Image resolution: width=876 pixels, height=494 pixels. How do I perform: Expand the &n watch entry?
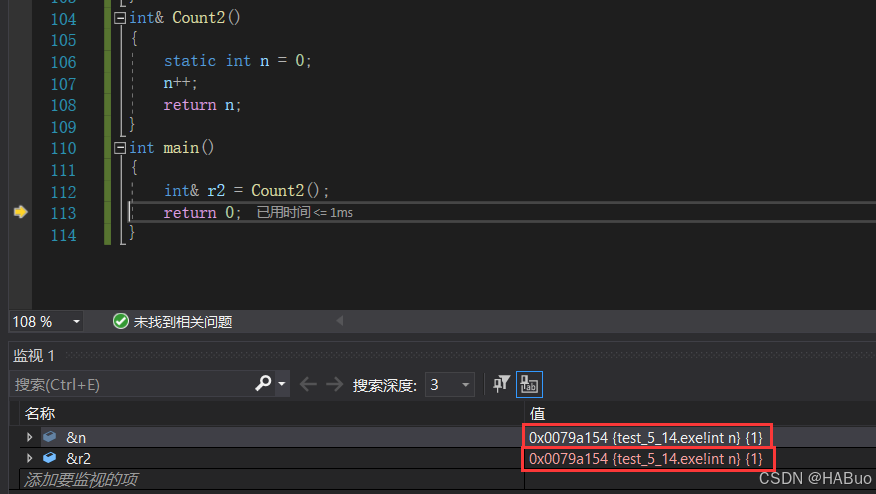(x=30, y=437)
